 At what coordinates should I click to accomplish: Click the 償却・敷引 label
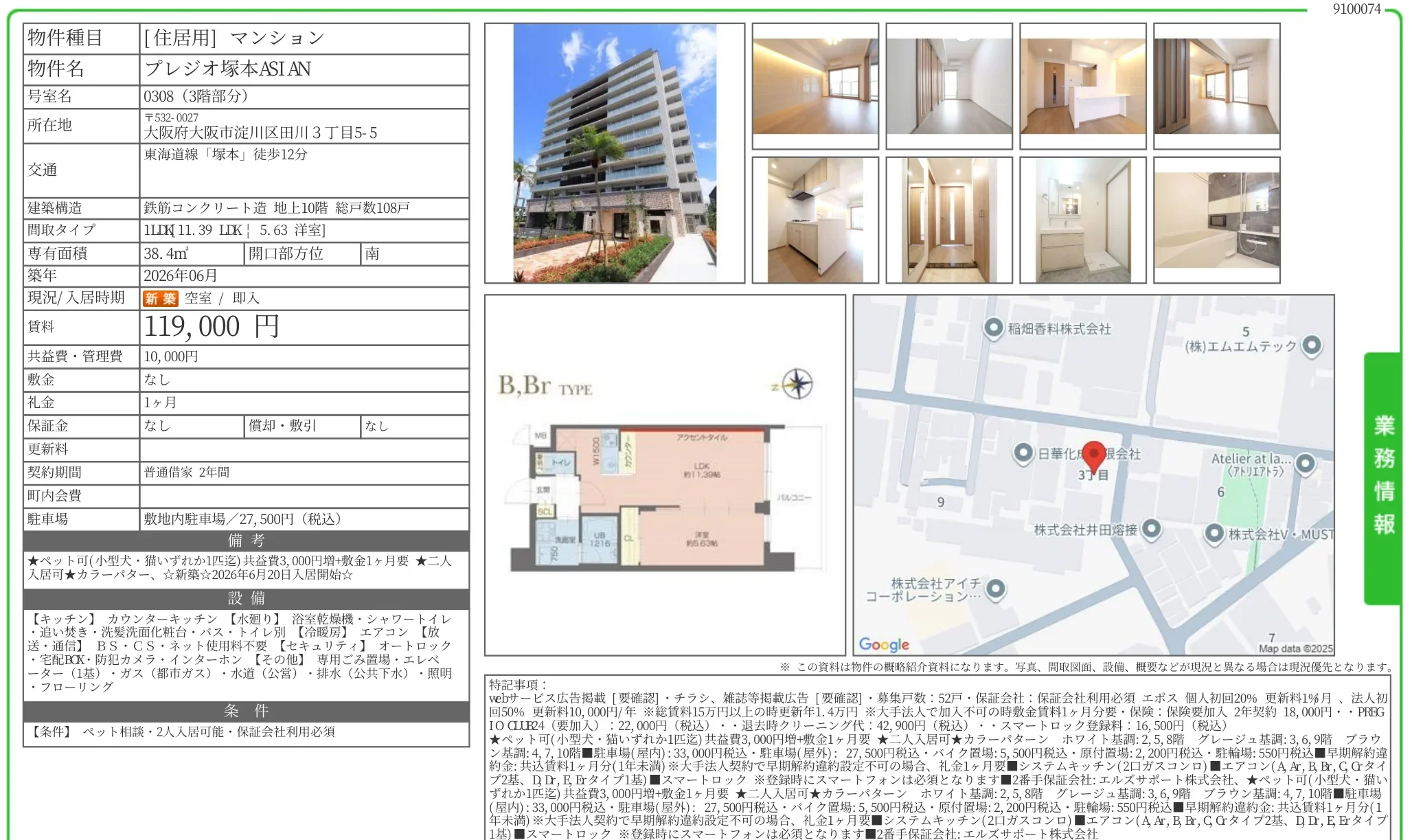(282, 426)
